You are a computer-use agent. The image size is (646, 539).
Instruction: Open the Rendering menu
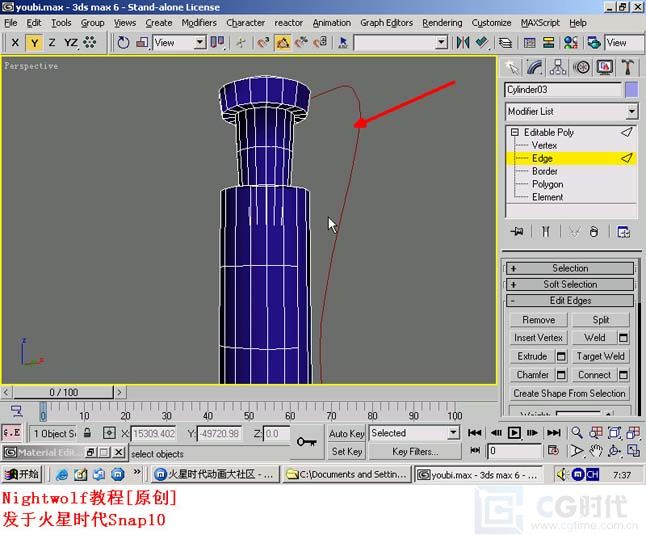(442, 23)
